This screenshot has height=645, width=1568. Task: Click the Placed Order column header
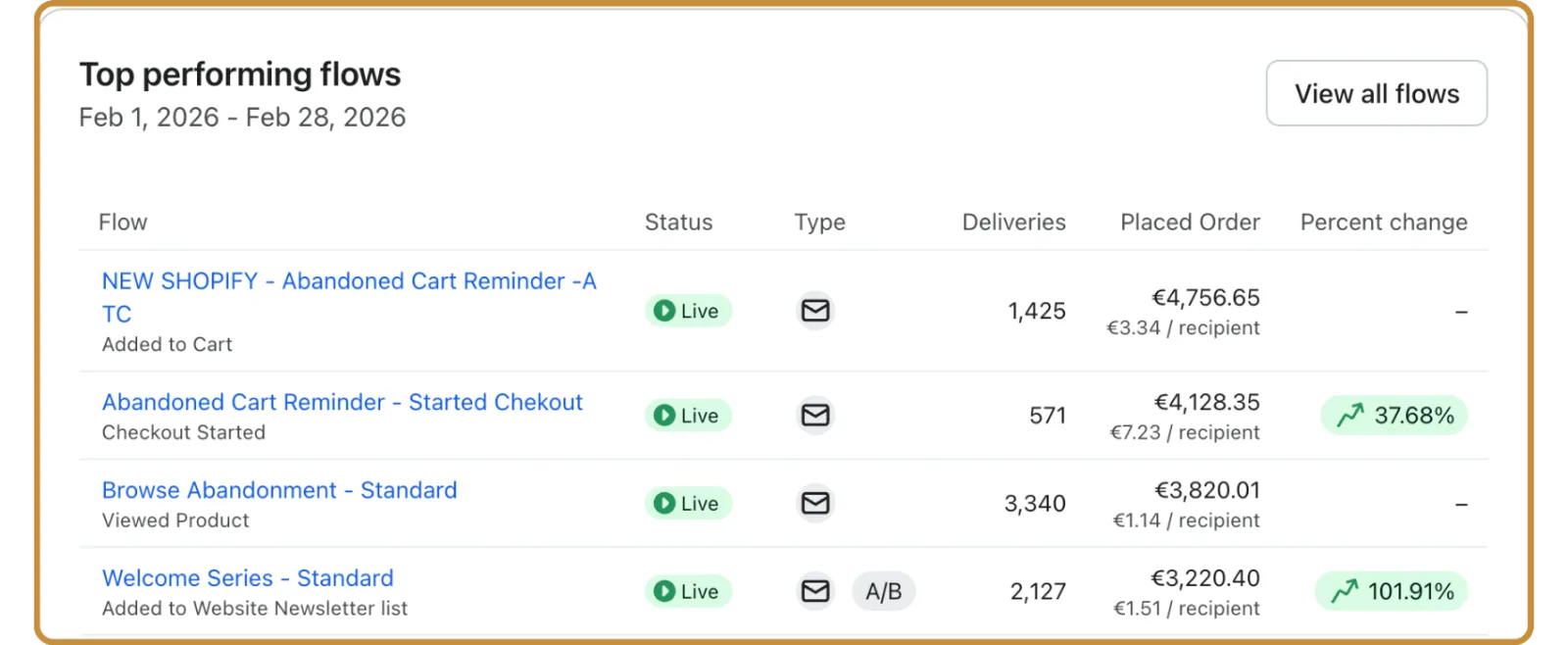coord(1190,223)
